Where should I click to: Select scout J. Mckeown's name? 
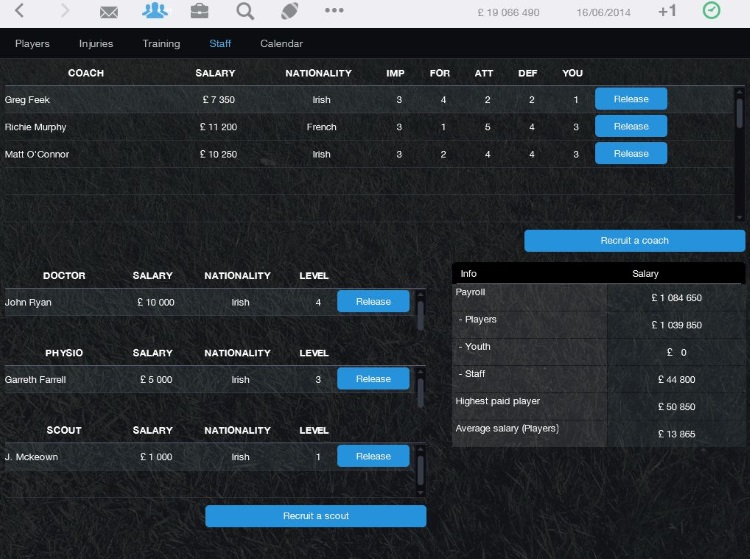tap(31, 457)
